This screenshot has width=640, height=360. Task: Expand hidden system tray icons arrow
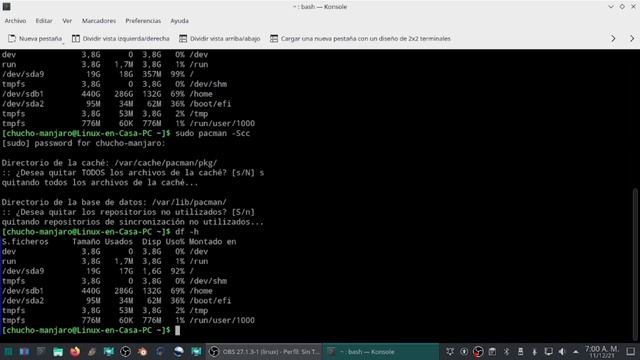[576, 352]
